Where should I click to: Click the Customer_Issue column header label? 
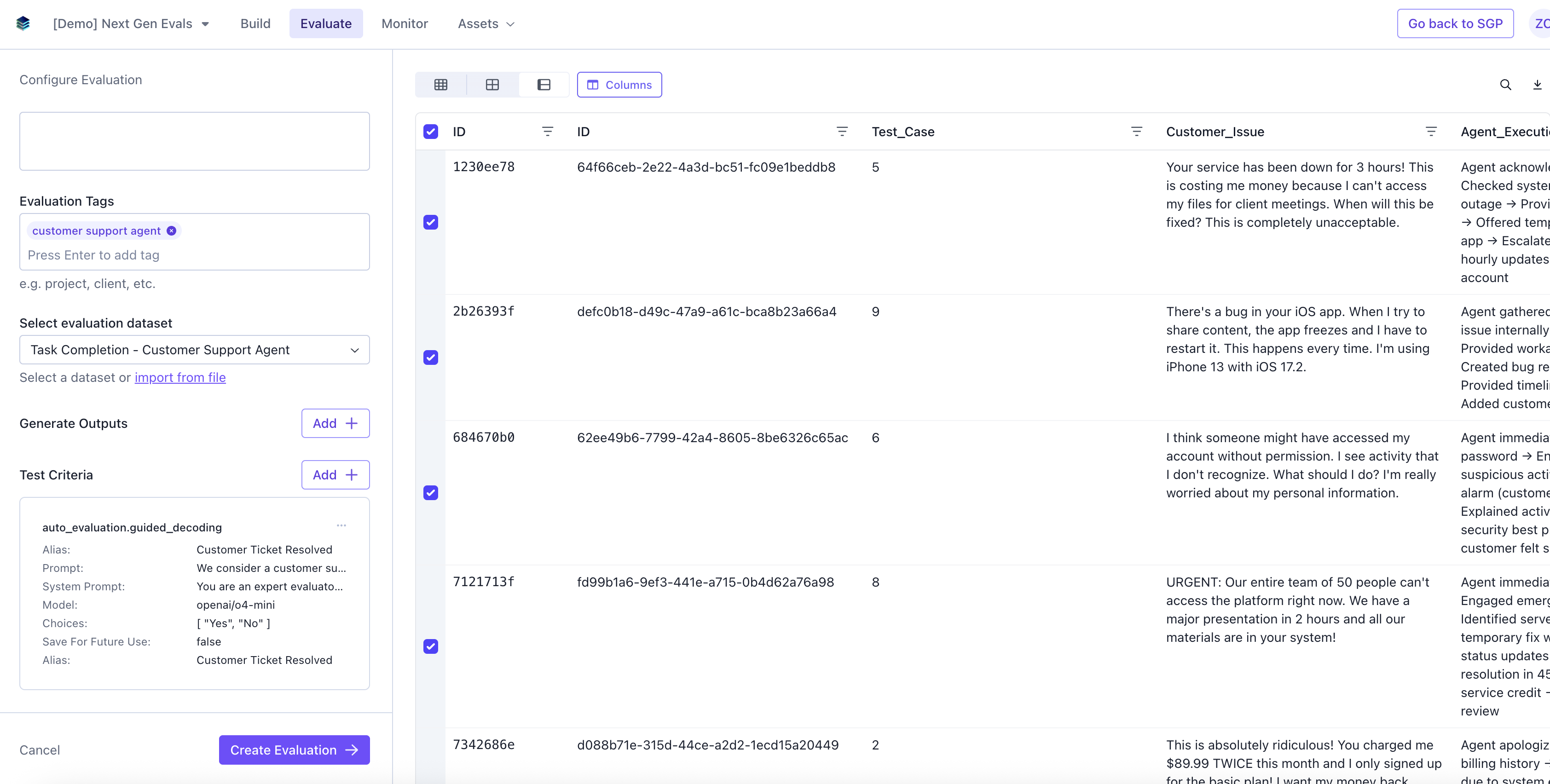(1215, 132)
